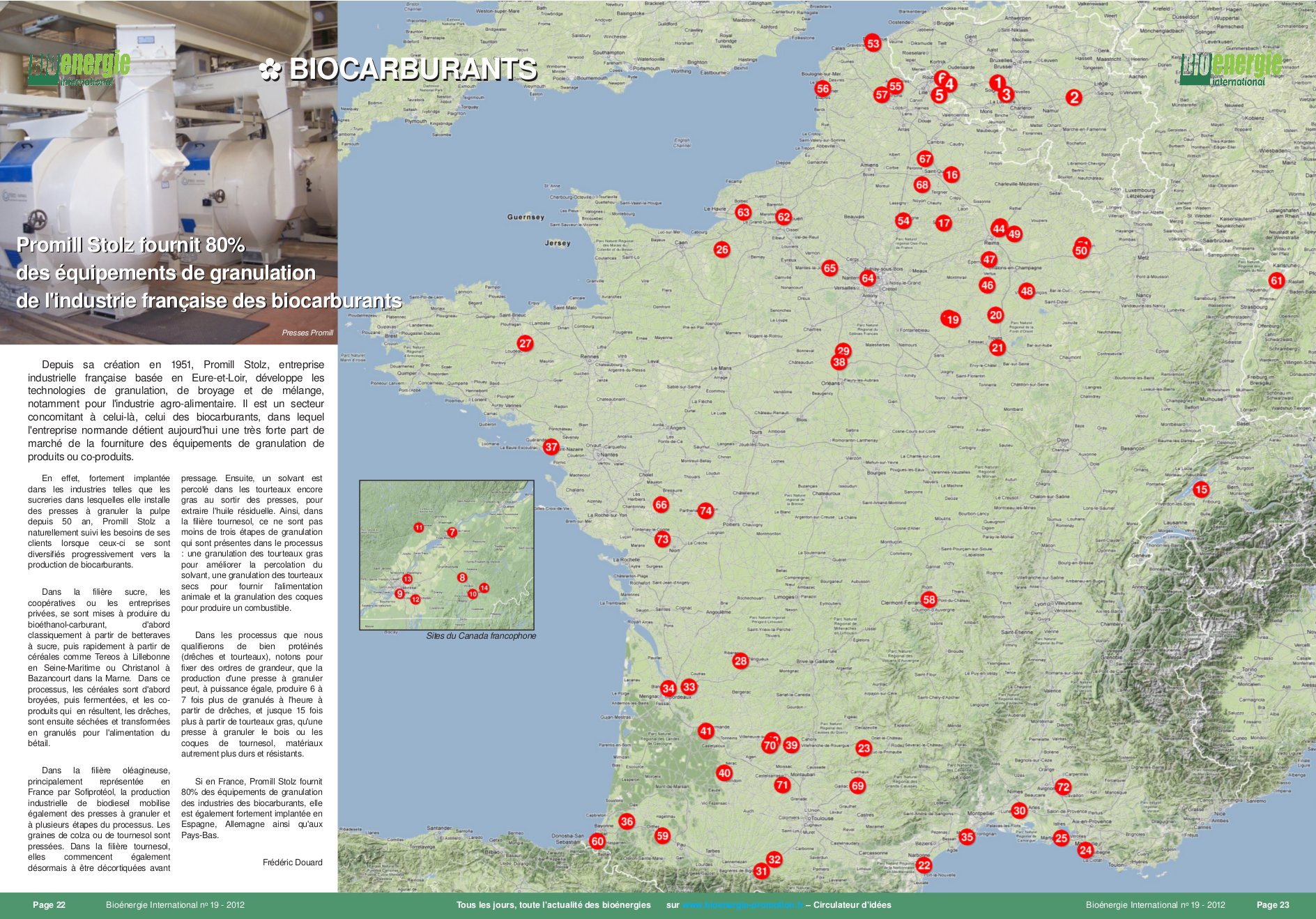1316x919 pixels.
Task: Click map marker 25 near Marseille
Action: [x=1061, y=837]
